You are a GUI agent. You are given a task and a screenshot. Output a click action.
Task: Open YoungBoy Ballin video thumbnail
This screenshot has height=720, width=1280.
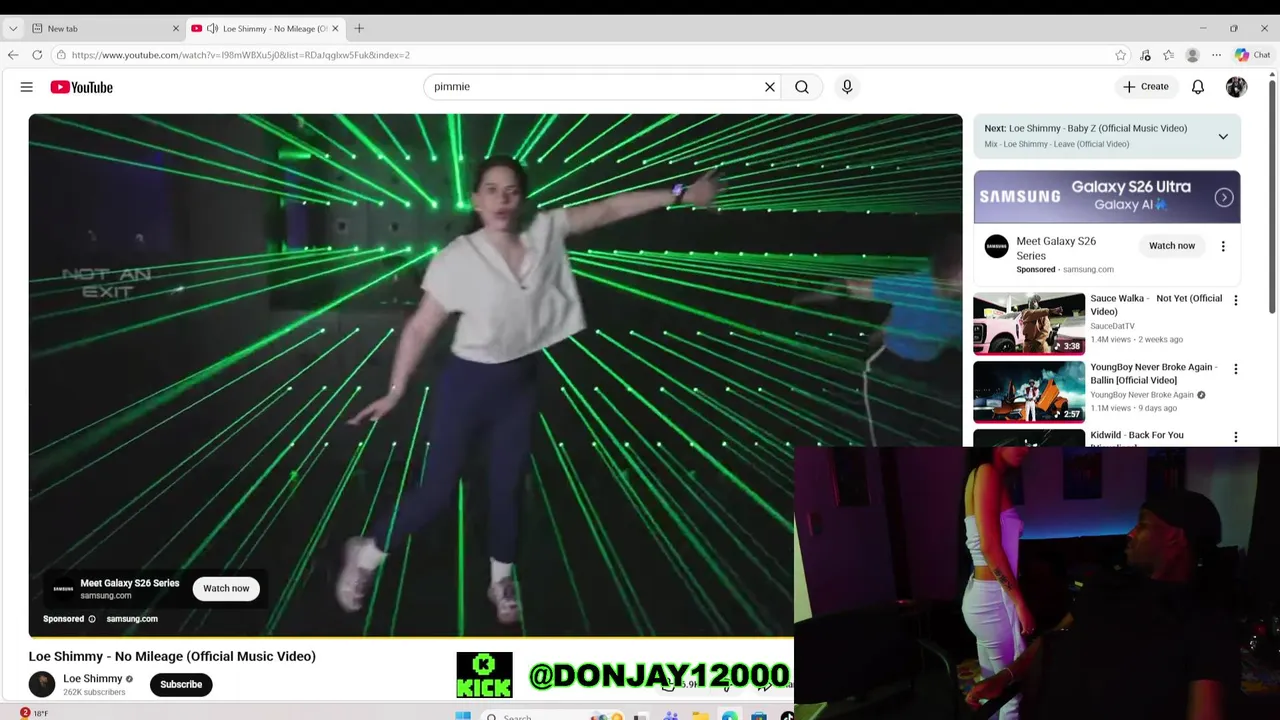tap(1029, 392)
